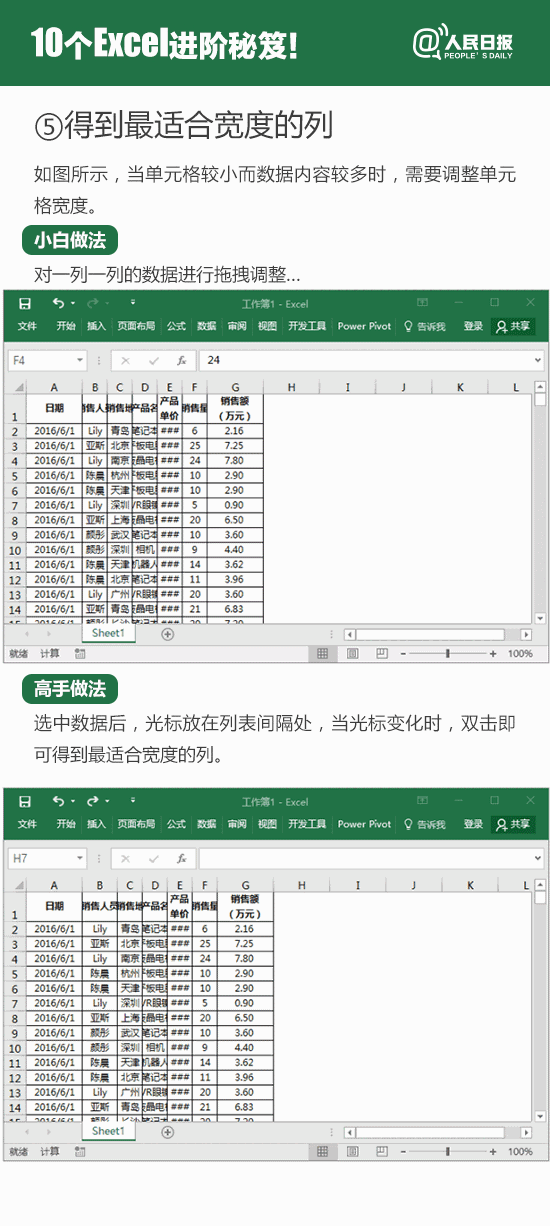Click insert function fx in the lower window

(x=181, y=858)
